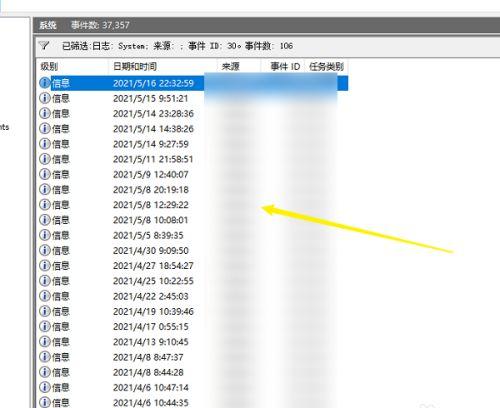Select event dated 2021/5/8 10:08:01

(193, 220)
